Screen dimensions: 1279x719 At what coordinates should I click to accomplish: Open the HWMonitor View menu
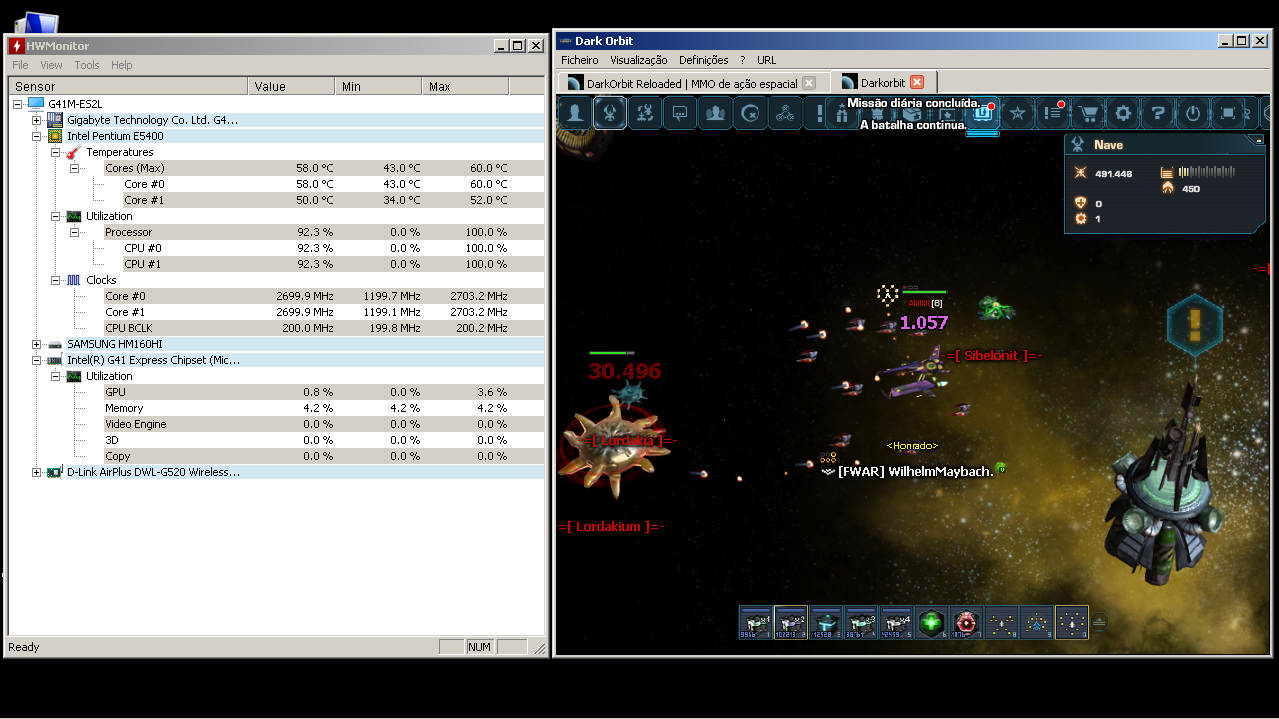51,65
